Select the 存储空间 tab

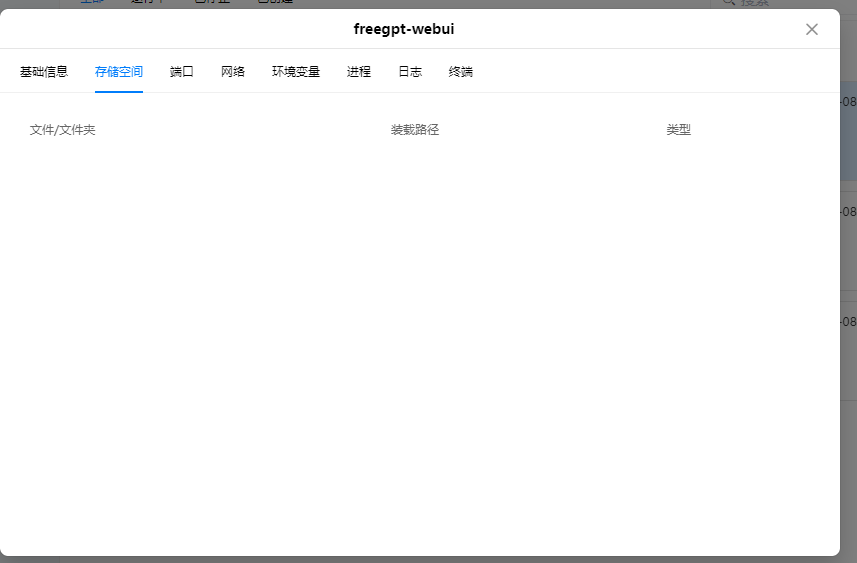pyautogui.click(x=119, y=72)
